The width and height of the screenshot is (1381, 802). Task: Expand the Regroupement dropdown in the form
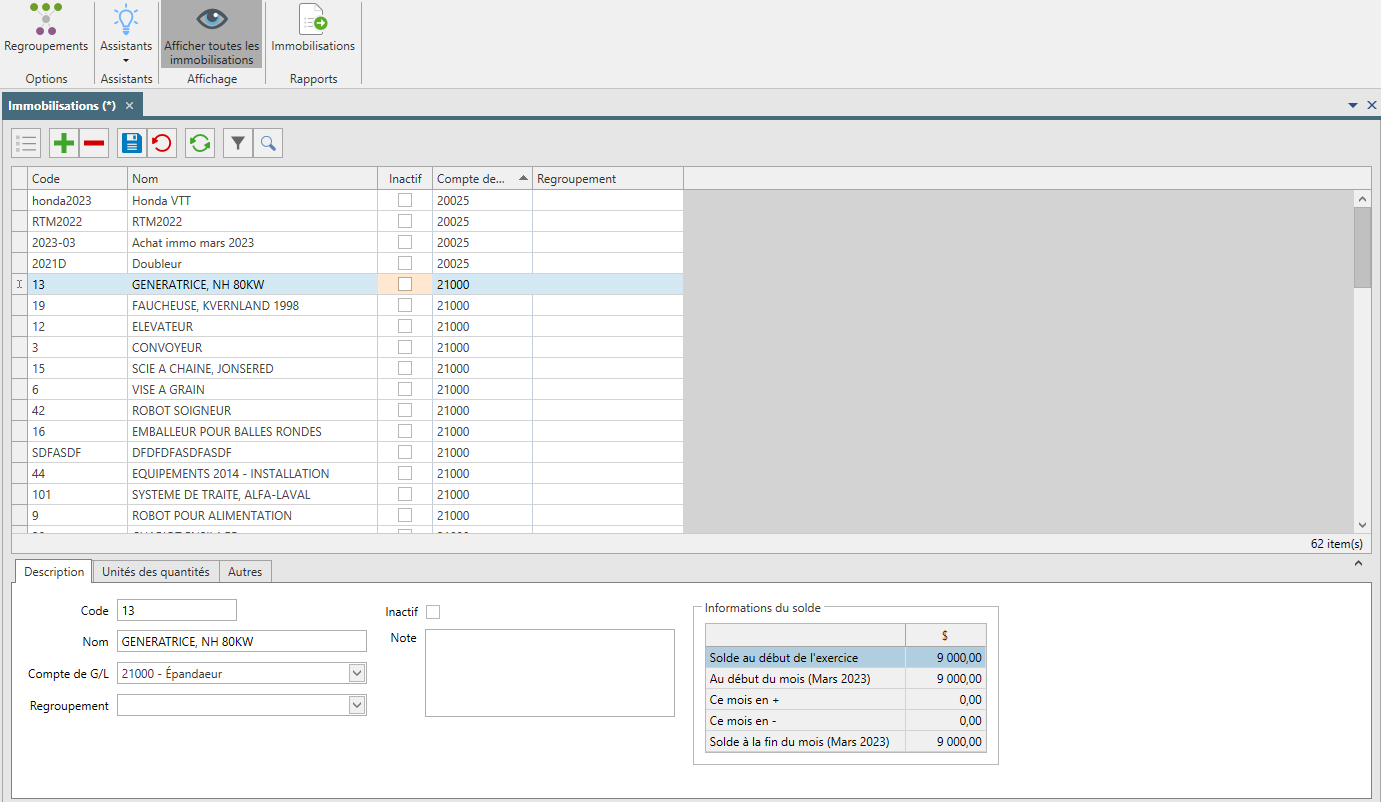(x=357, y=705)
